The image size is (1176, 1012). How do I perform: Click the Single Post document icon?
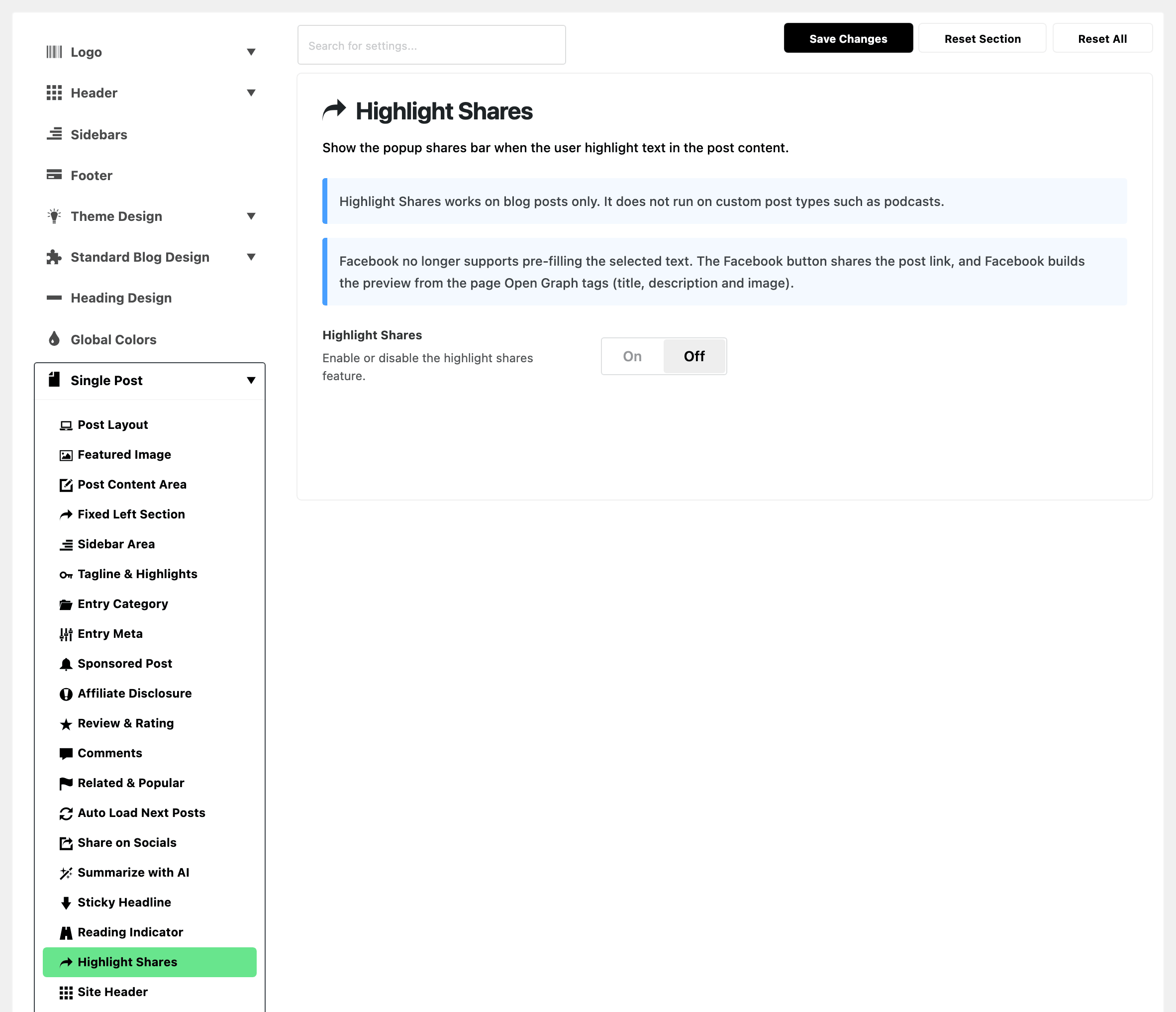(54, 380)
